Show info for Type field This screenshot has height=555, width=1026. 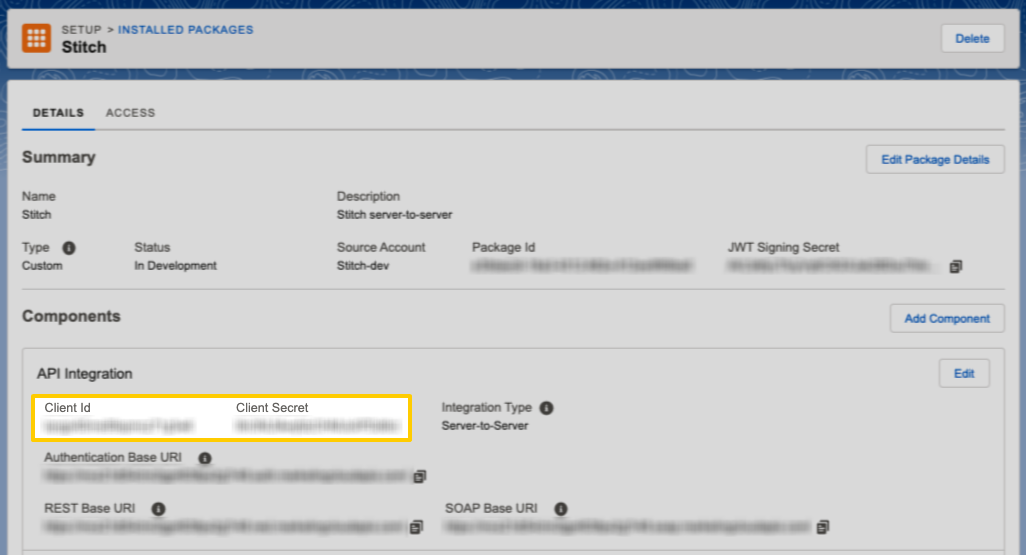pos(69,248)
